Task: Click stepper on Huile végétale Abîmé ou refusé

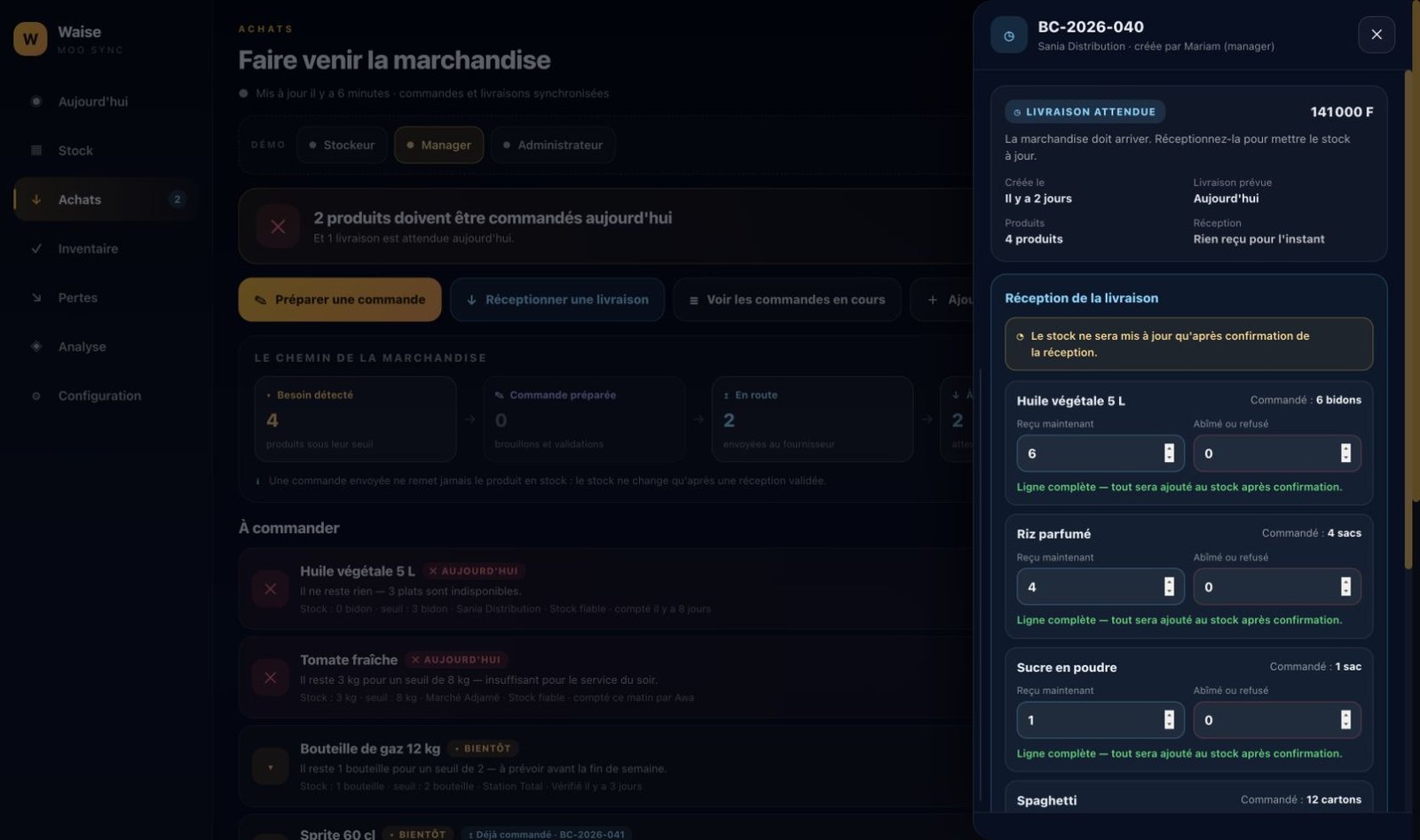Action: coord(1345,453)
